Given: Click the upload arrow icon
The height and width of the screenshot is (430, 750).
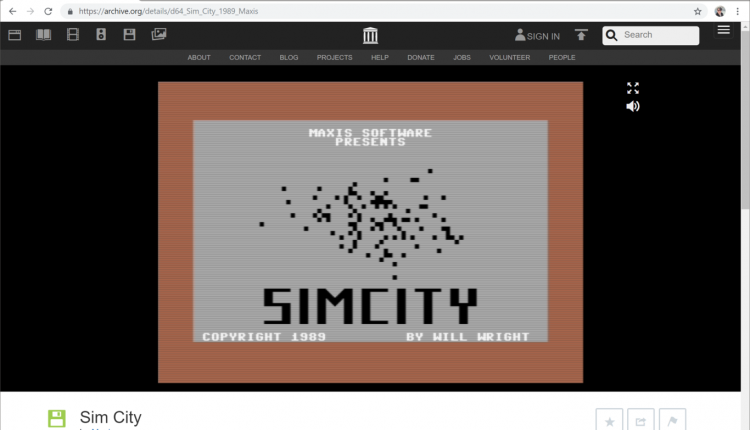Looking at the screenshot, I should pyautogui.click(x=582, y=35).
